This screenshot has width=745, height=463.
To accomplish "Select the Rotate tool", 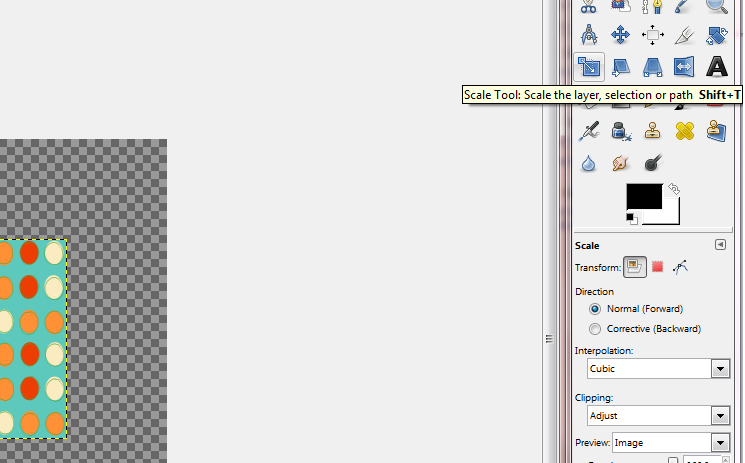I will pyautogui.click(x=716, y=35).
